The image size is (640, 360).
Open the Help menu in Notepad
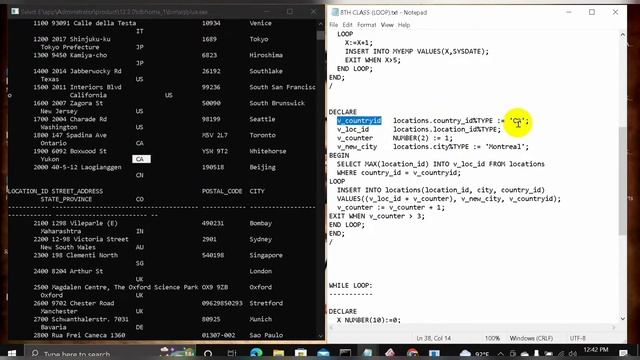(x=404, y=25)
